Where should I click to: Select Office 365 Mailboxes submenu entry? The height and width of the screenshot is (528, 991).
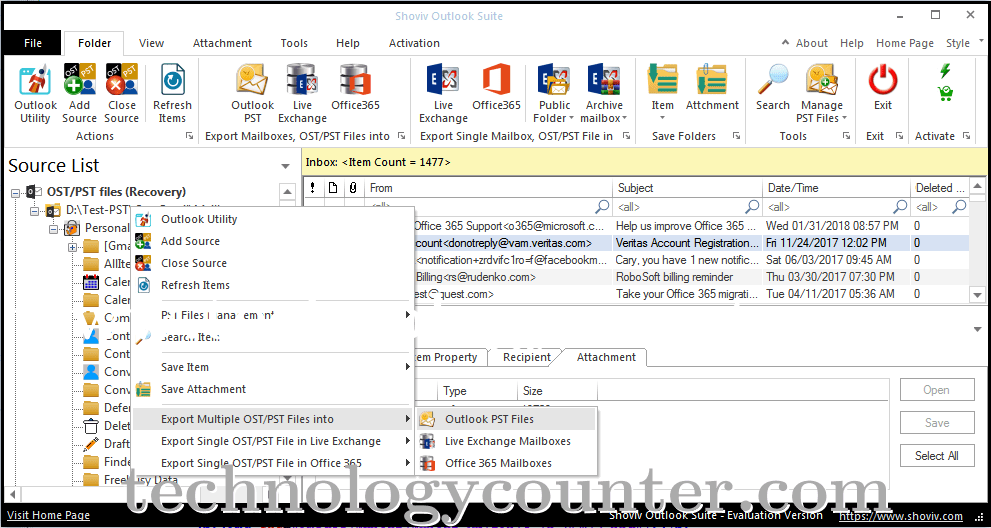tap(506, 464)
